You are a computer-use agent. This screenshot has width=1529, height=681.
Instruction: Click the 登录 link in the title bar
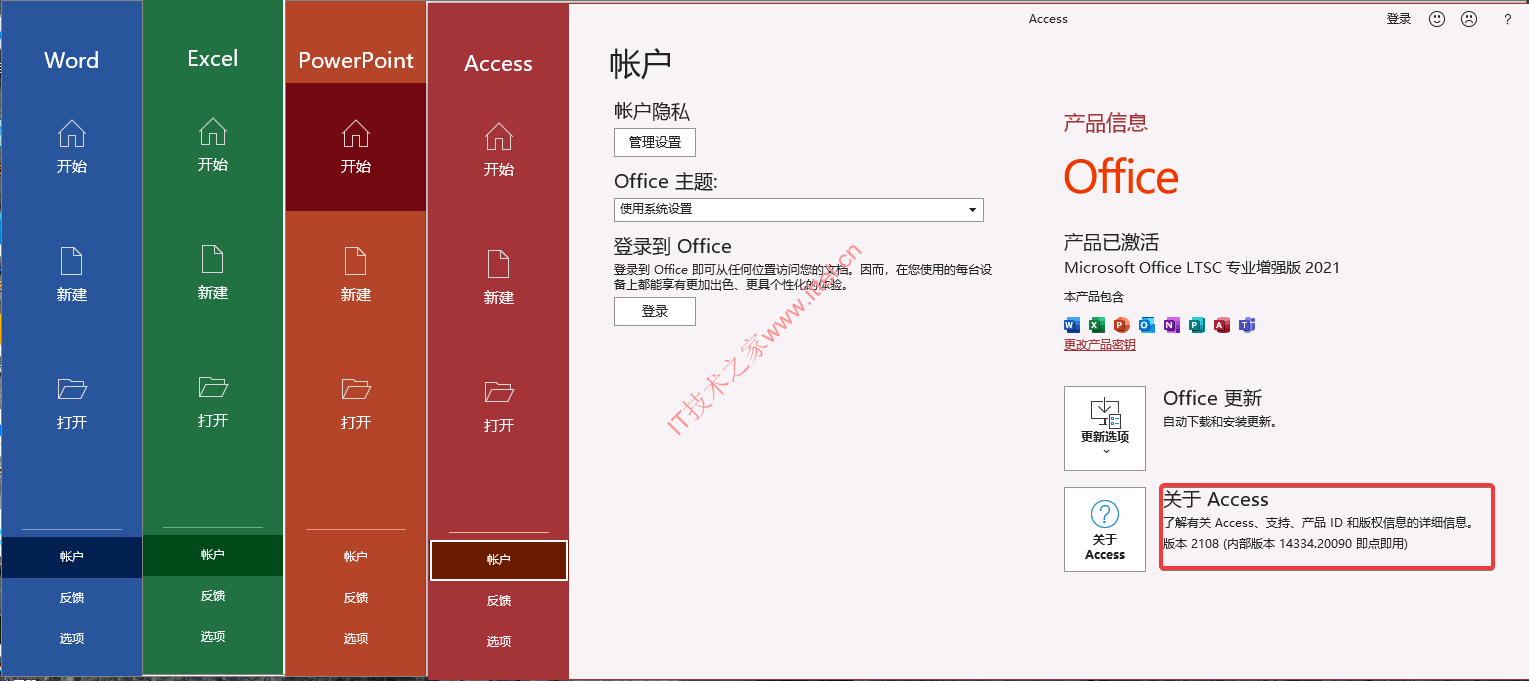point(1399,19)
